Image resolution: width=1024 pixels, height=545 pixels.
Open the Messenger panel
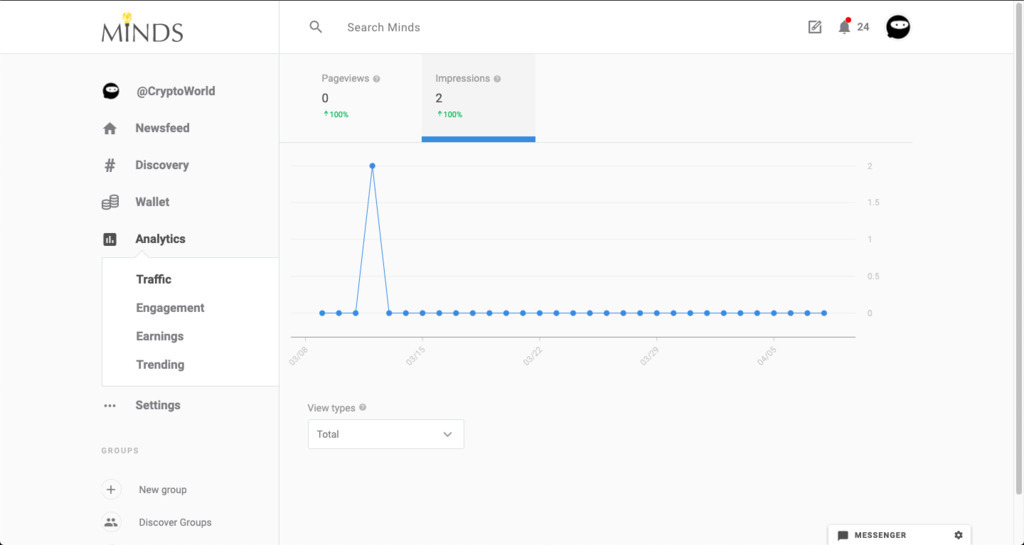pyautogui.click(x=880, y=535)
